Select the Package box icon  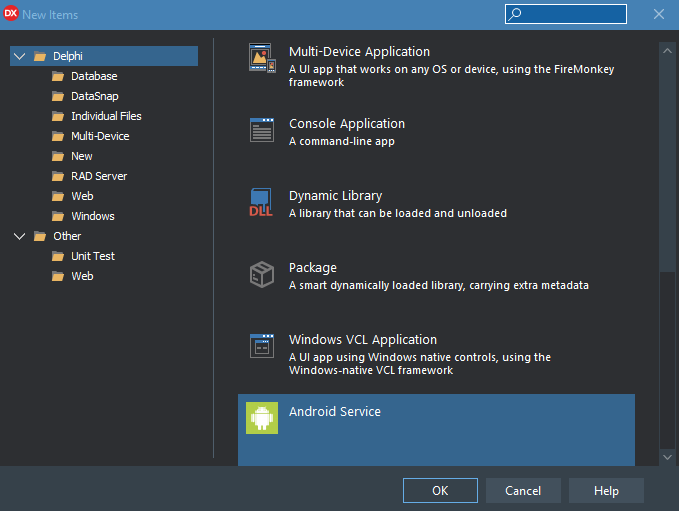point(262,274)
